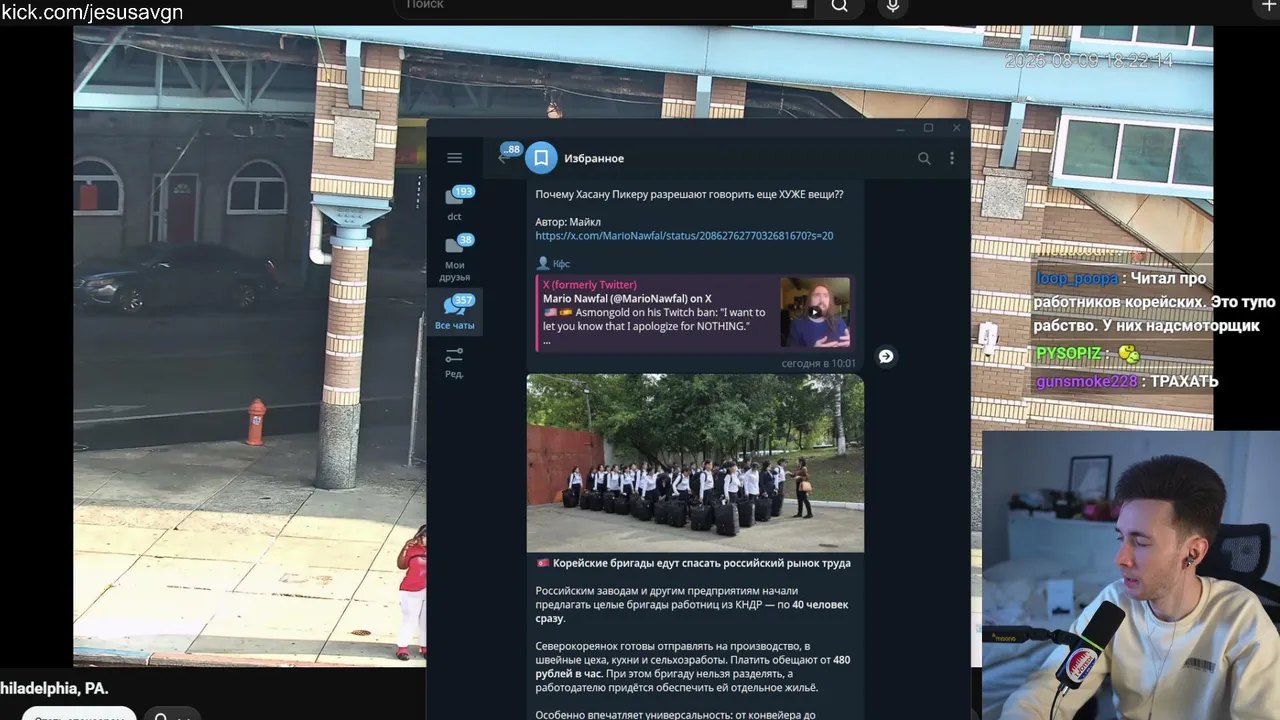1280x720 pixels.
Task: Open the x.com MarioNawfal status link
Action: (684, 236)
